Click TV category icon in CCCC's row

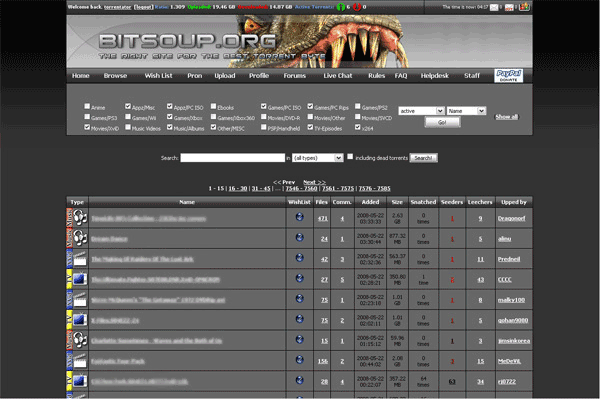80,279
